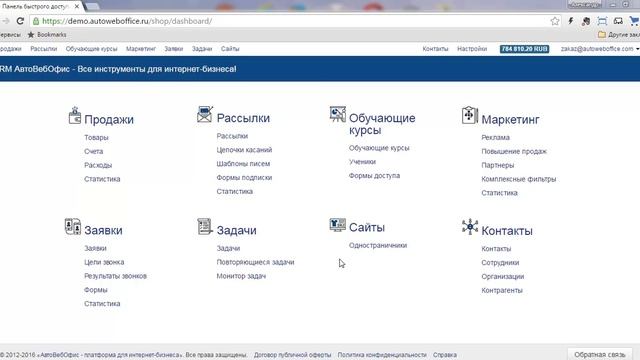Open the Реклама link

pyautogui.click(x=496, y=138)
